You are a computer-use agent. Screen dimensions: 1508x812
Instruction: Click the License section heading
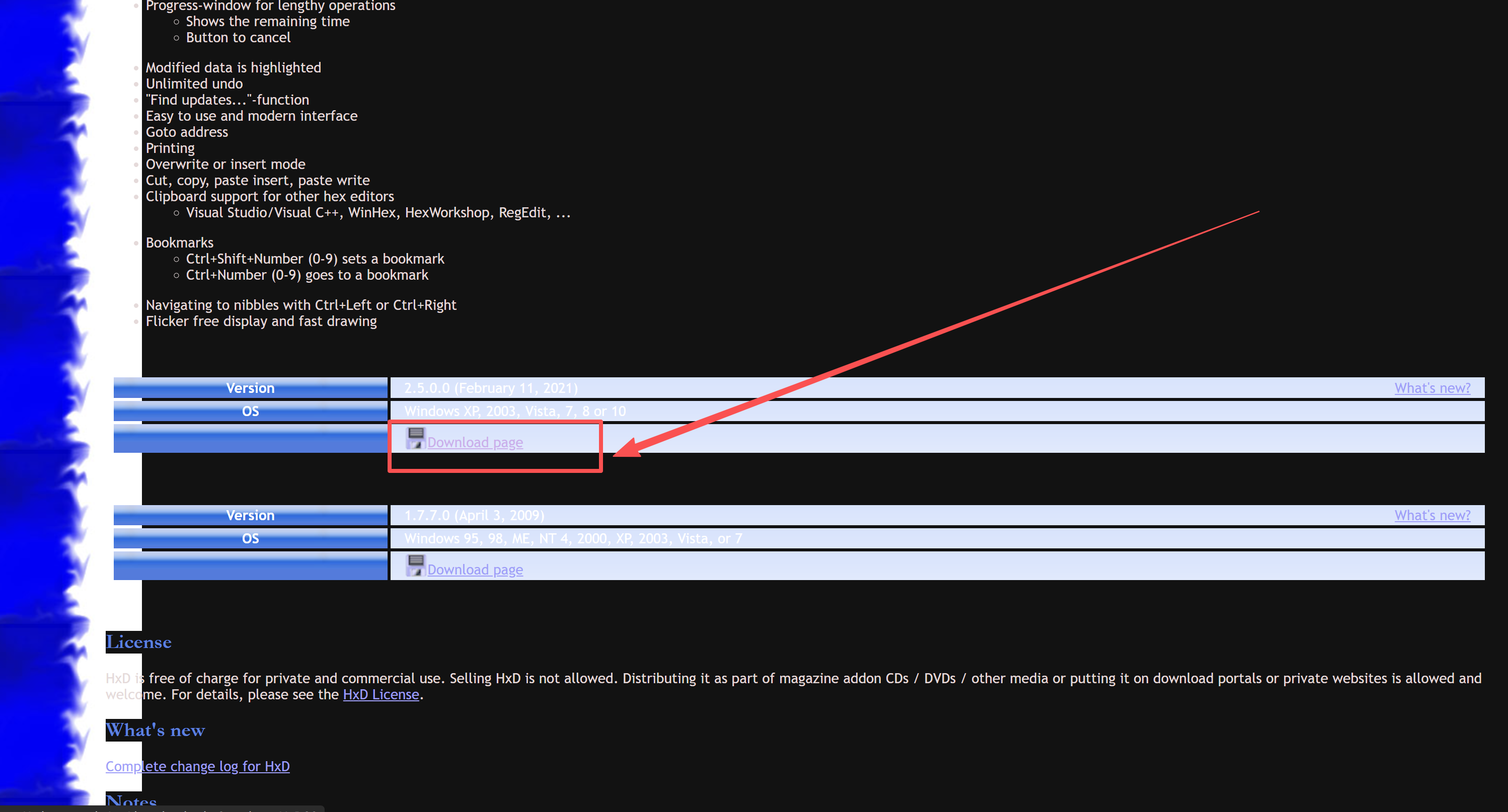(139, 642)
